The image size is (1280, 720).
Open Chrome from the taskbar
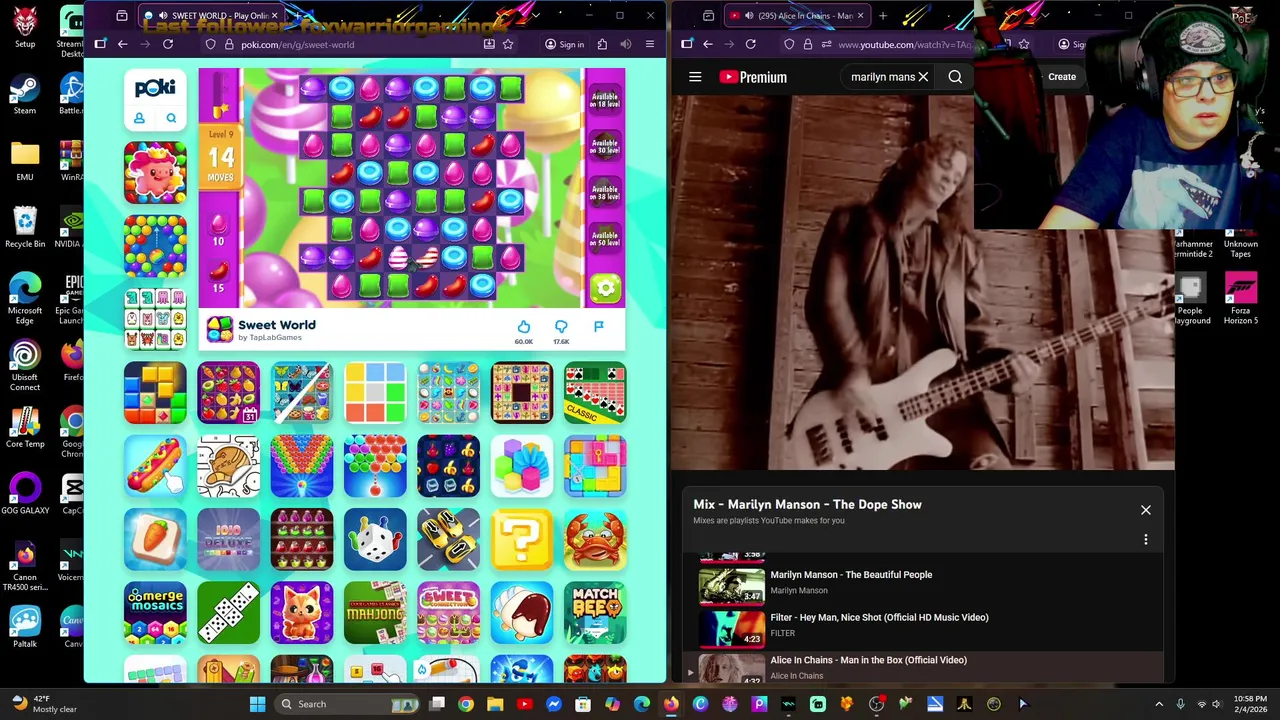(466, 704)
